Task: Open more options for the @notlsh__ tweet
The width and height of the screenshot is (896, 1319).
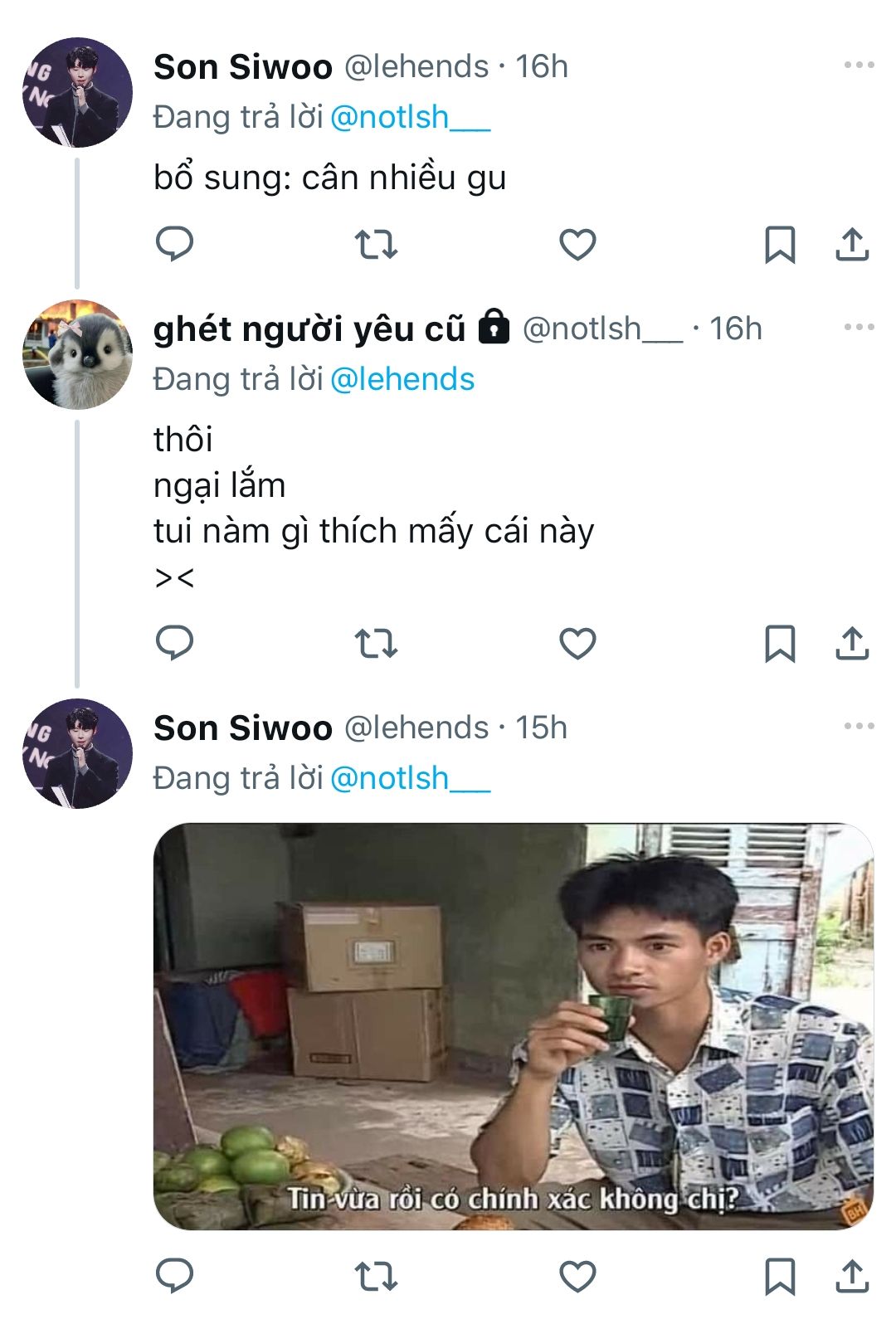Action: point(859,327)
